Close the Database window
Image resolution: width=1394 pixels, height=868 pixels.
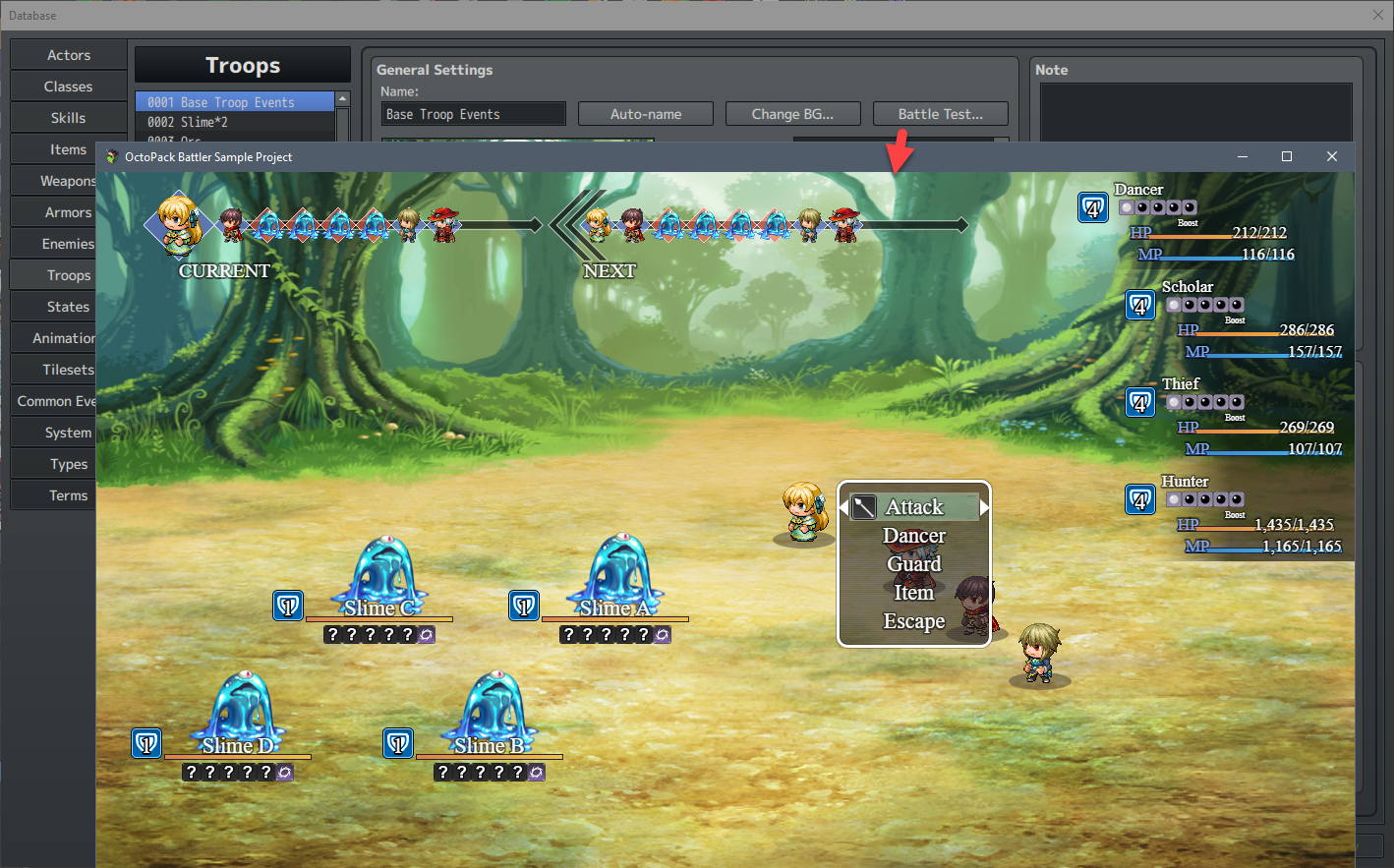tap(1378, 15)
